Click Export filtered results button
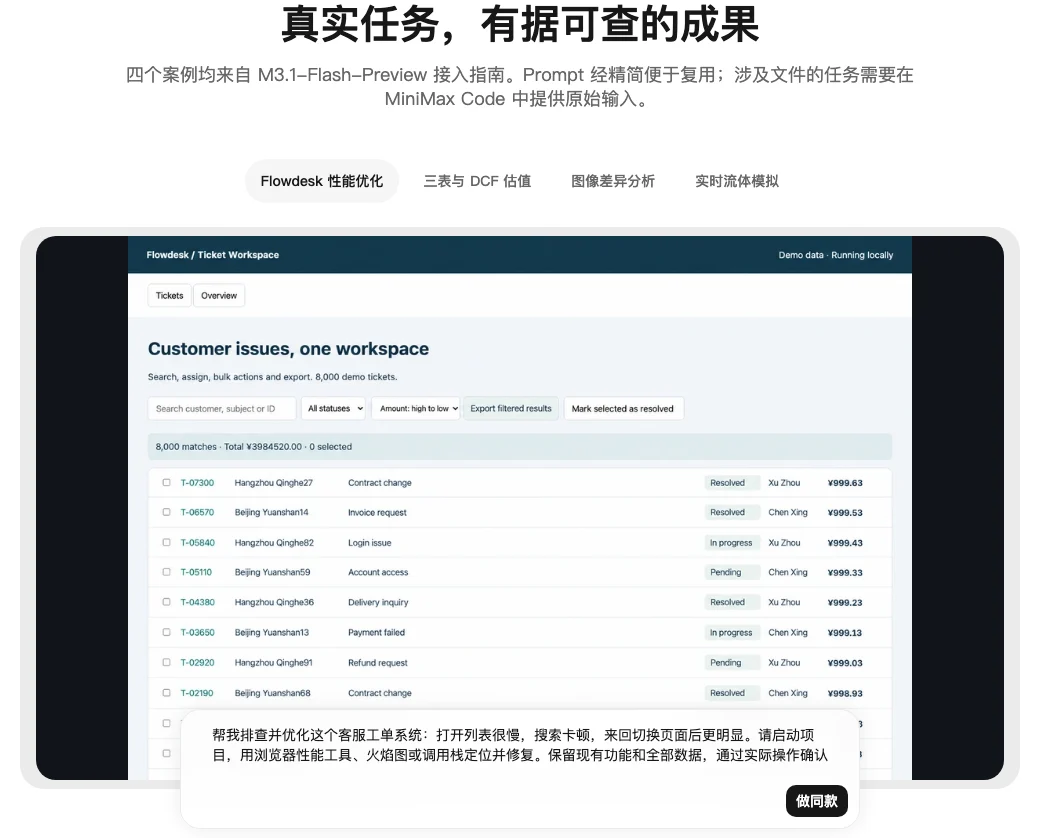Viewport: 1040px width, 838px height. point(511,409)
